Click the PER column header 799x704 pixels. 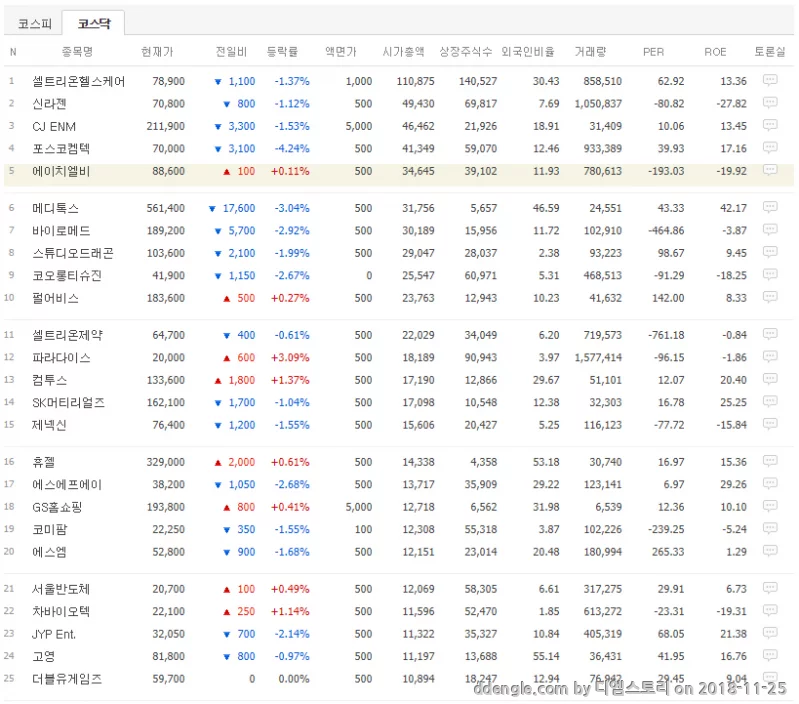tap(653, 51)
